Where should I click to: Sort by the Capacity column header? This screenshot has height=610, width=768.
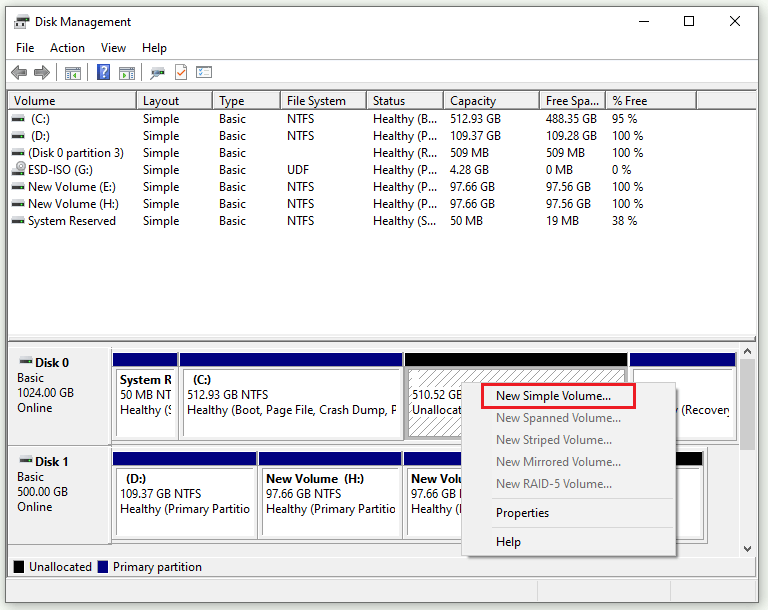pos(491,100)
